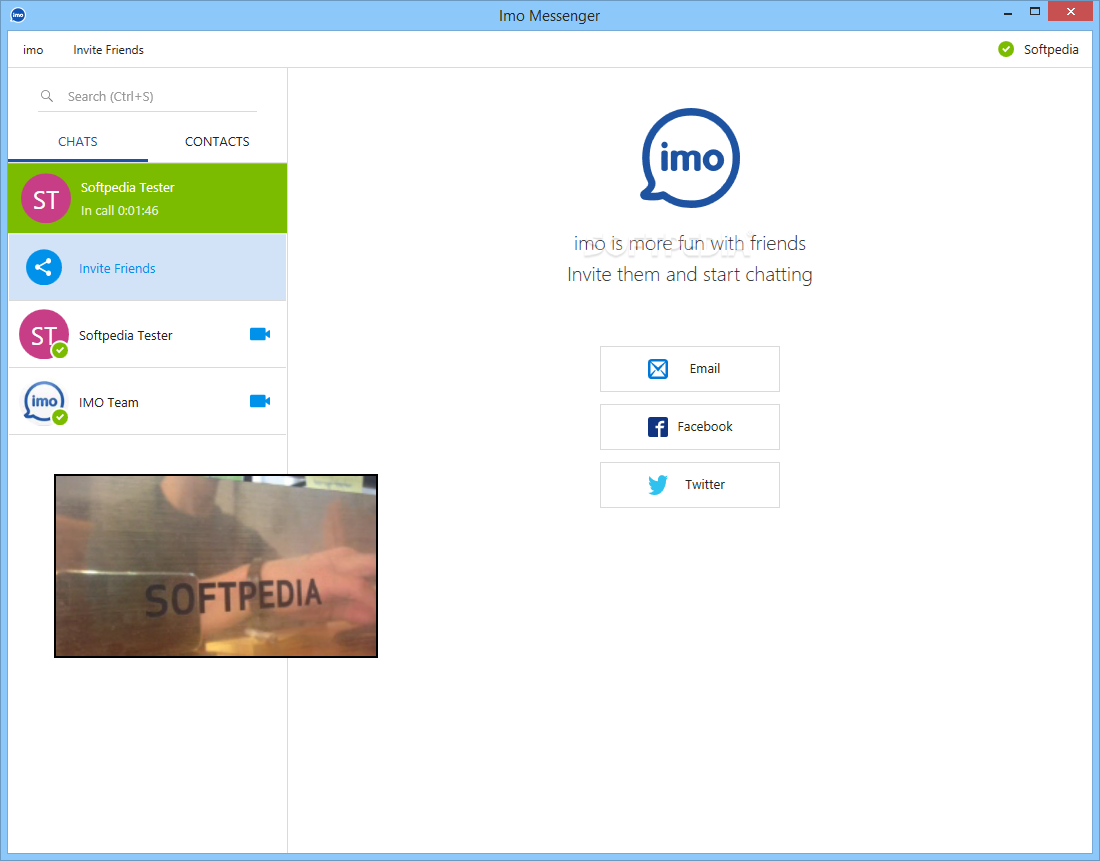Image resolution: width=1100 pixels, height=861 pixels.
Task: Click the green online status icon
Action: click(x=1006, y=49)
